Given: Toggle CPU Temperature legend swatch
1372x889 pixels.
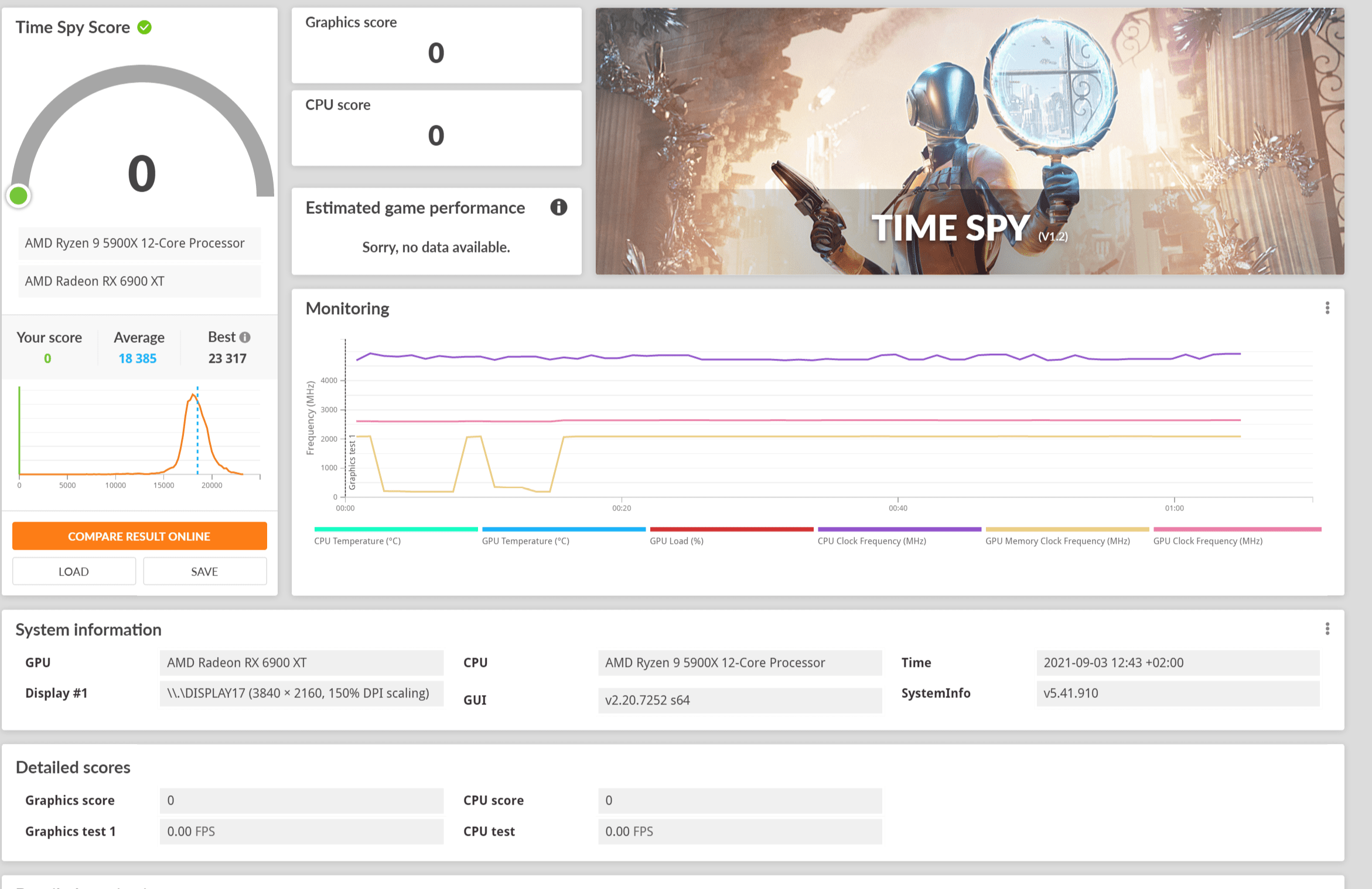Looking at the screenshot, I should pos(396,529).
